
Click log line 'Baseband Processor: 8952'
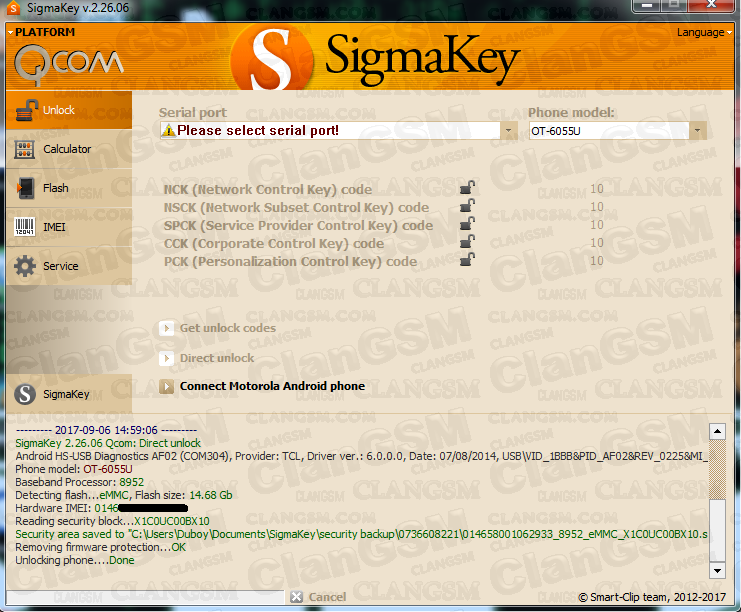[x=79, y=482]
